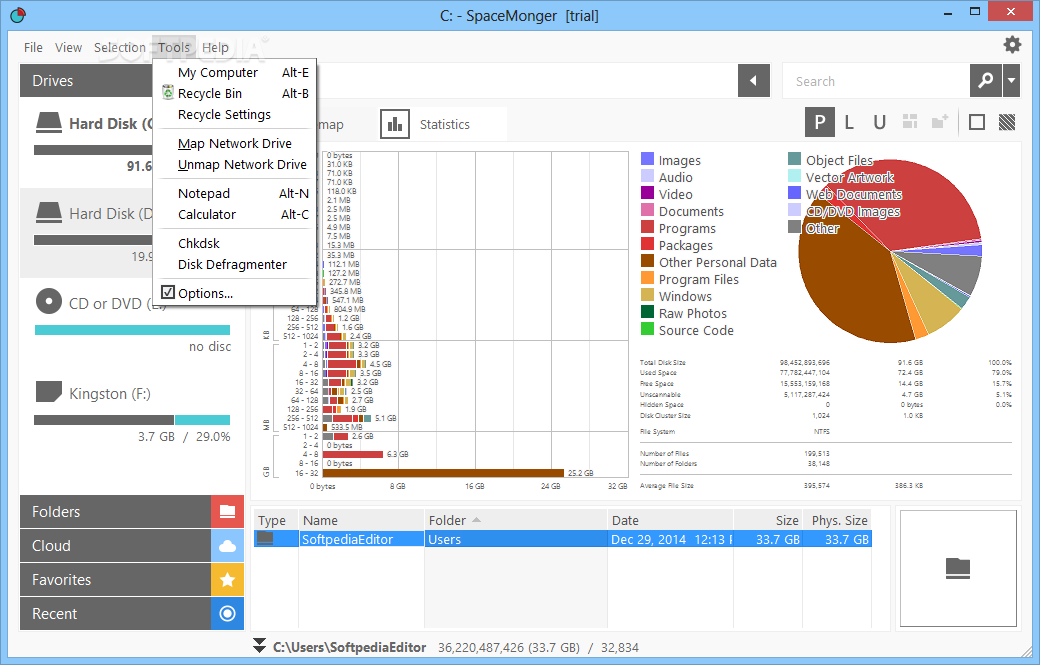
Task: Click the folder type icon in SoftpediaEditor row
Action: pyautogui.click(x=265, y=538)
